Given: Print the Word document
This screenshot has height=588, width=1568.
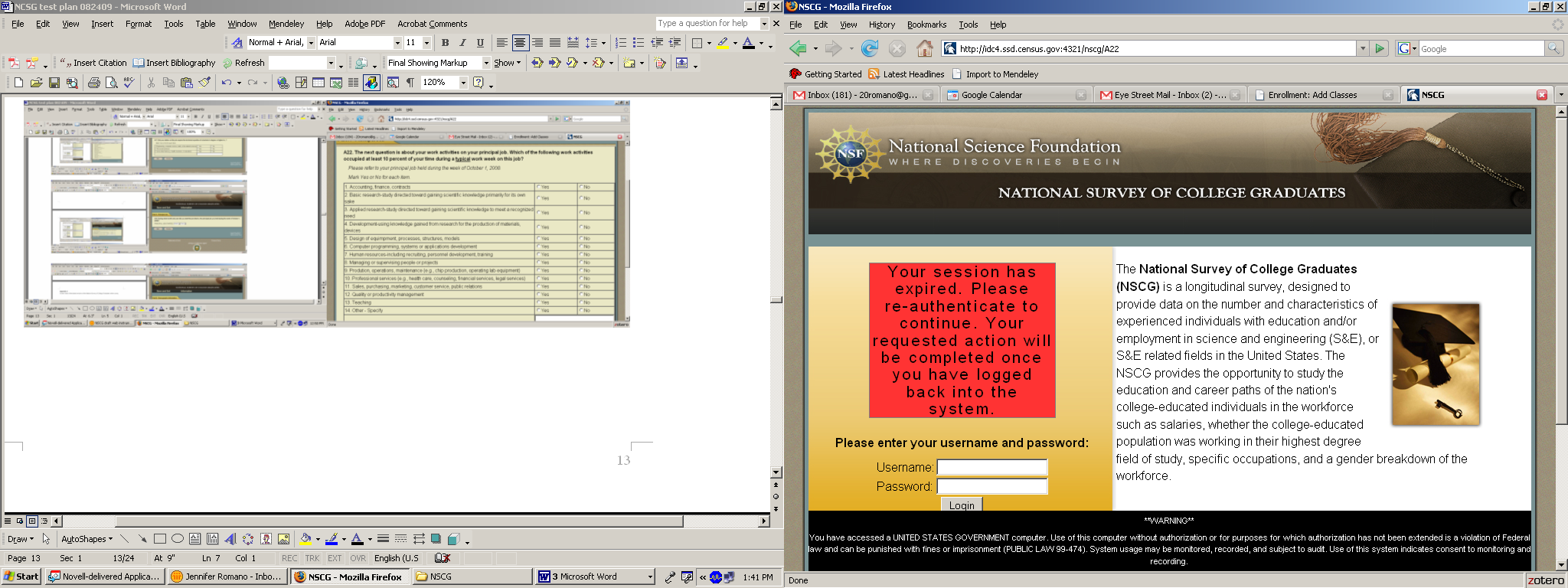Looking at the screenshot, I should 93,83.
